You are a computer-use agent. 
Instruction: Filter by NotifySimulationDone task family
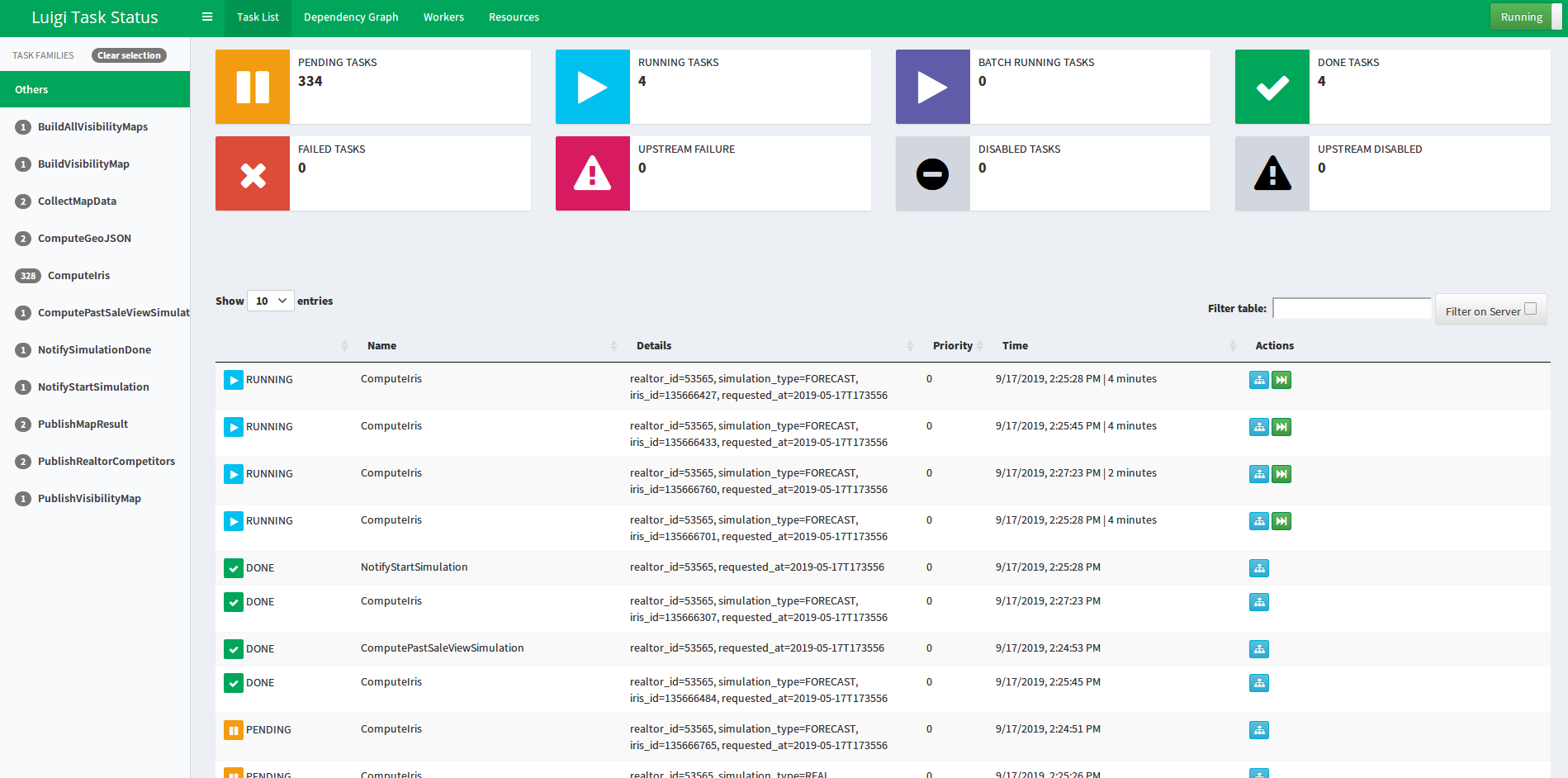95,349
